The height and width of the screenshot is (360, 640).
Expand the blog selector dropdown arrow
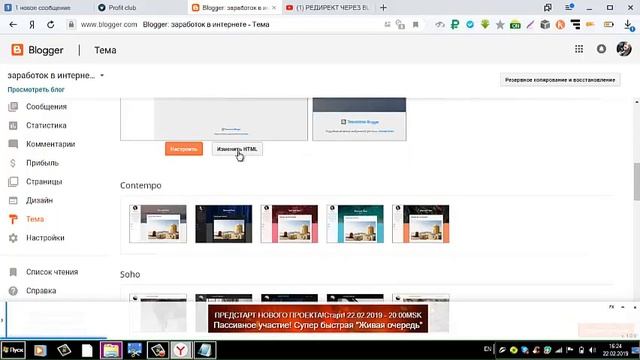[102, 76]
